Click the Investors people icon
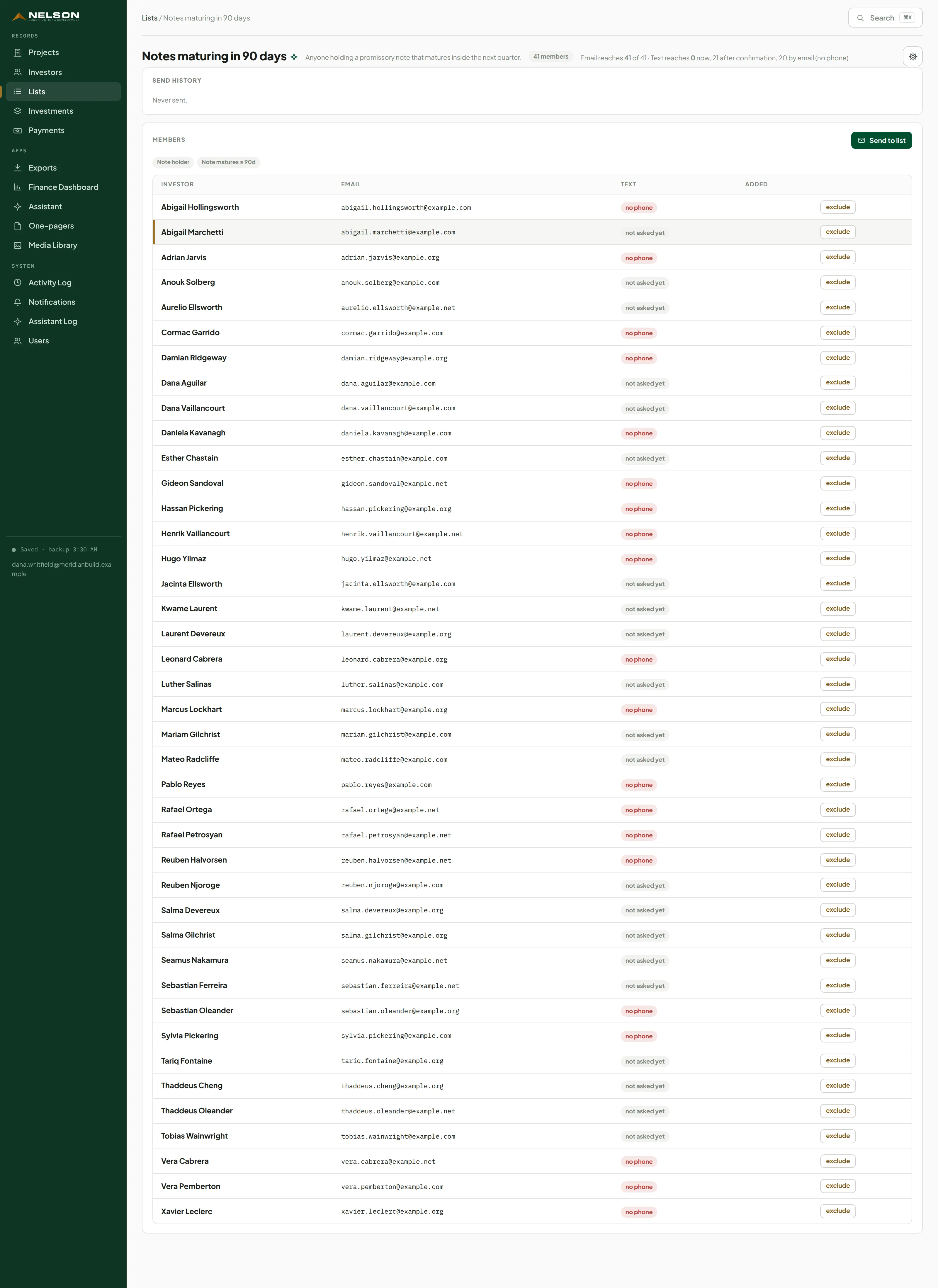 [18, 72]
